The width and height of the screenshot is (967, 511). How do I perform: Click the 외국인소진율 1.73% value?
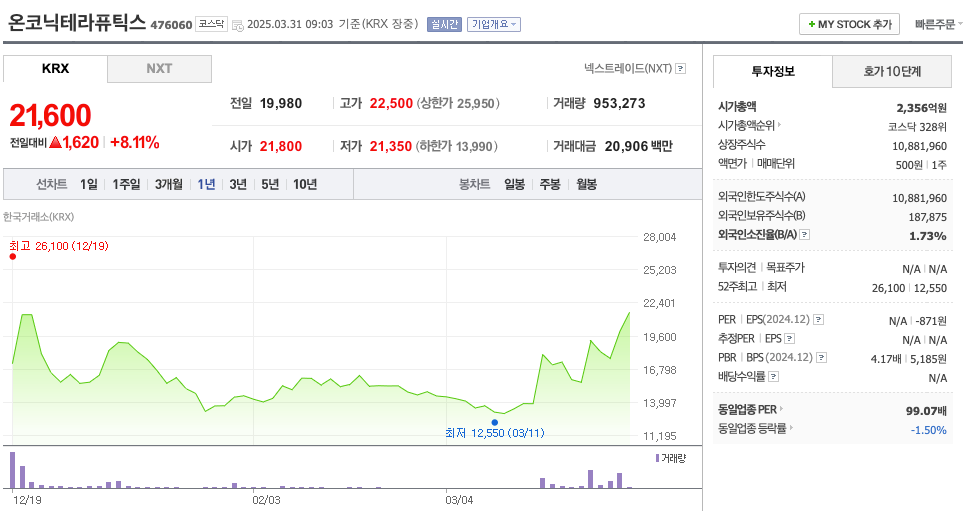coord(928,235)
